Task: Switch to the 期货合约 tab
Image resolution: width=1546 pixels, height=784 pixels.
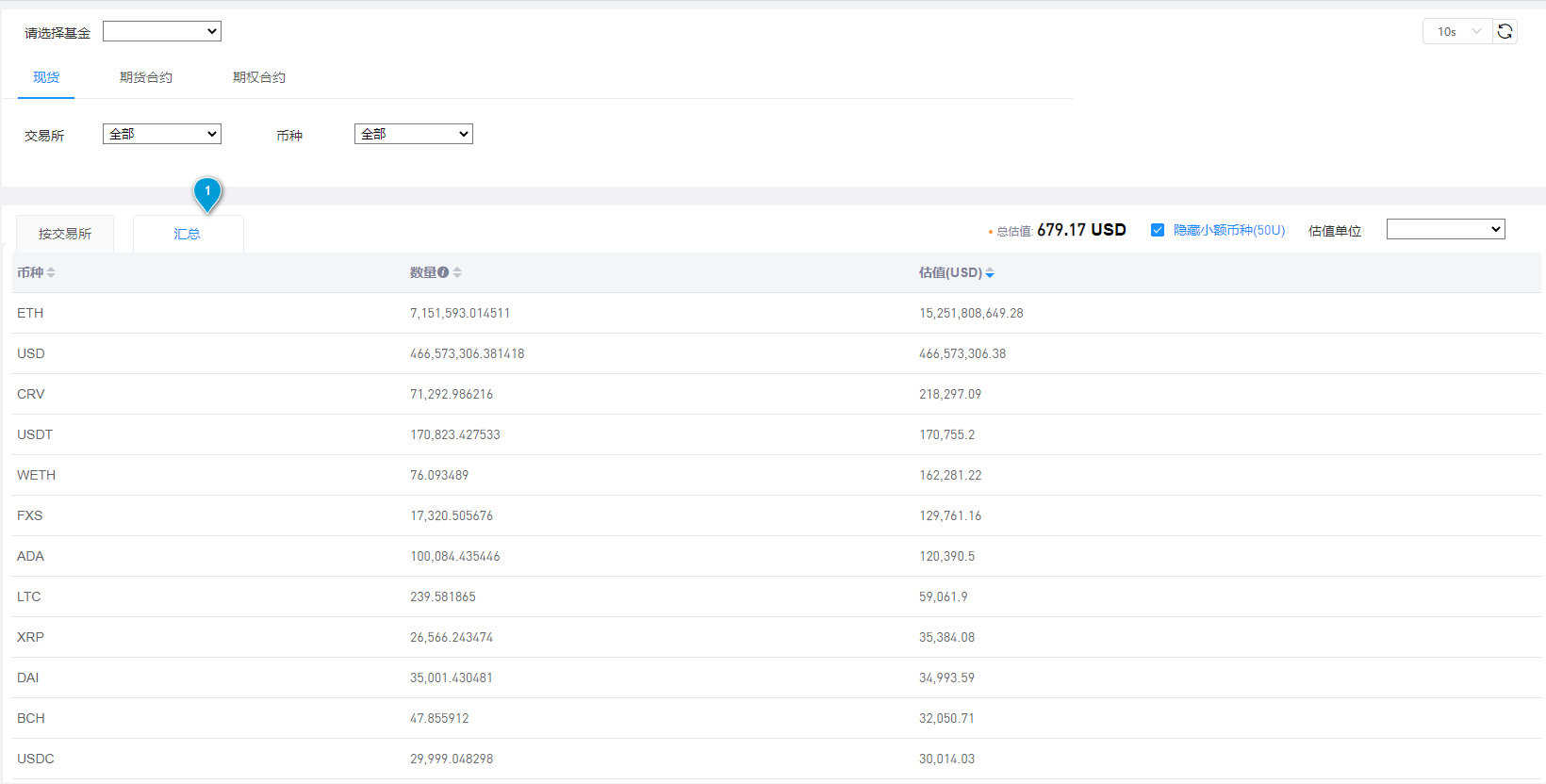Action: tap(146, 77)
